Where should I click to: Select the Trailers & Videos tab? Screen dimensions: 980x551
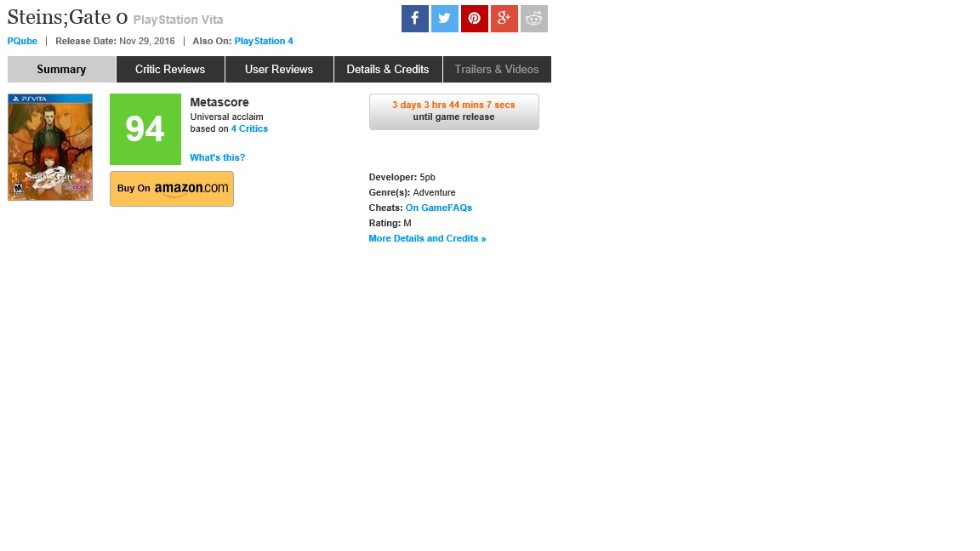coord(496,69)
